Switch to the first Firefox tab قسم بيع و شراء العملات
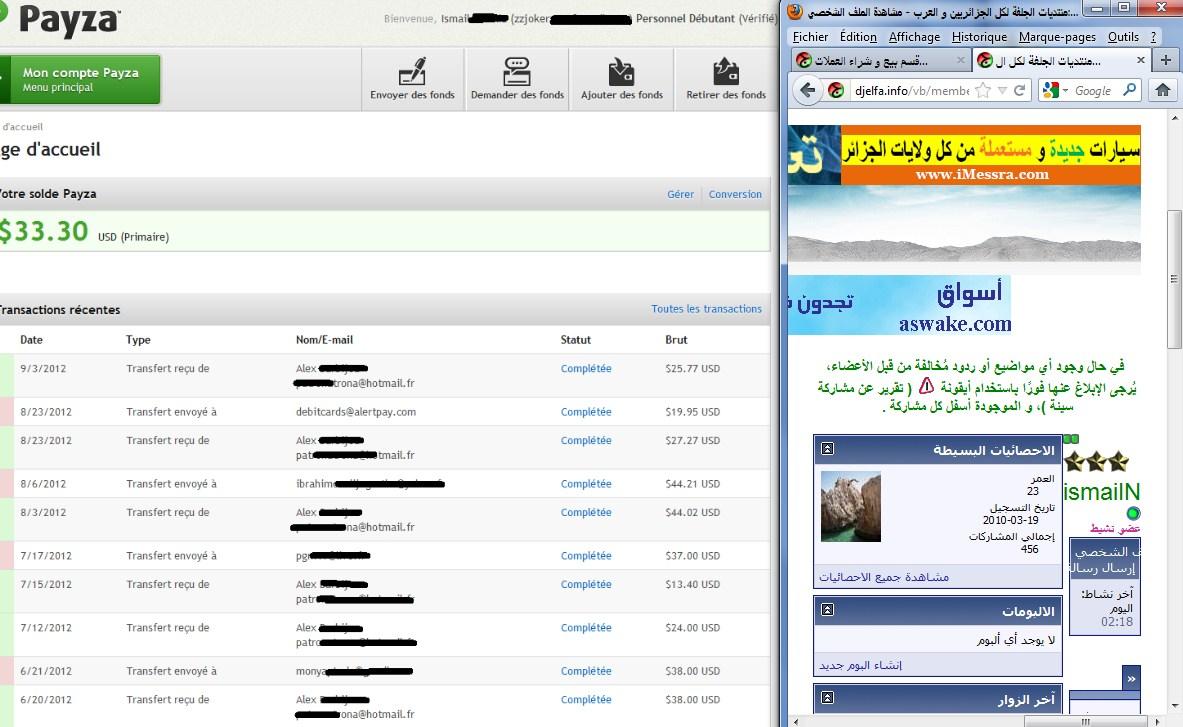 [880, 60]
